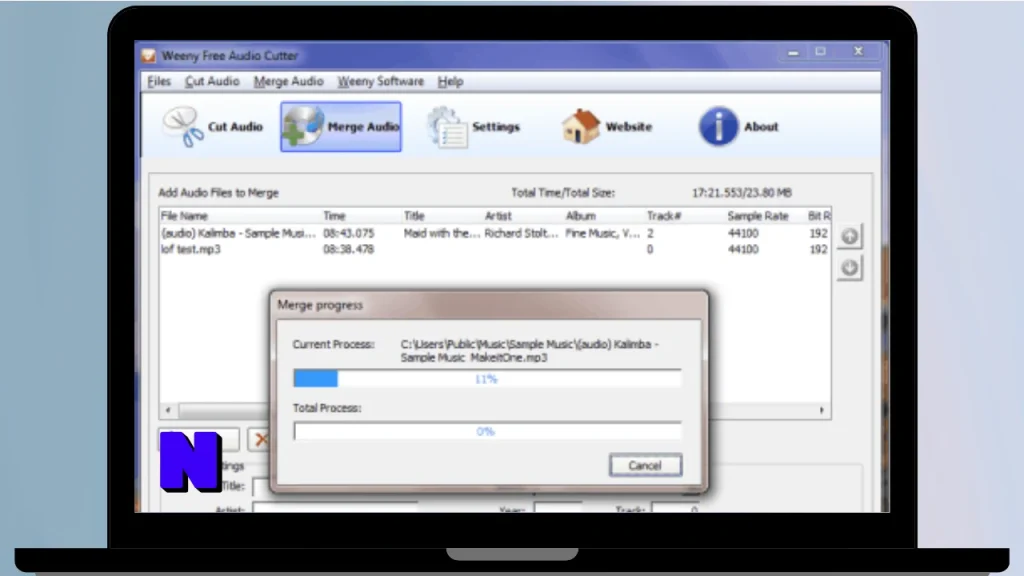Cancel the merge progress
Viewport: 1024px width, 576px height.
pyautogui.click(x=645, y=466)
